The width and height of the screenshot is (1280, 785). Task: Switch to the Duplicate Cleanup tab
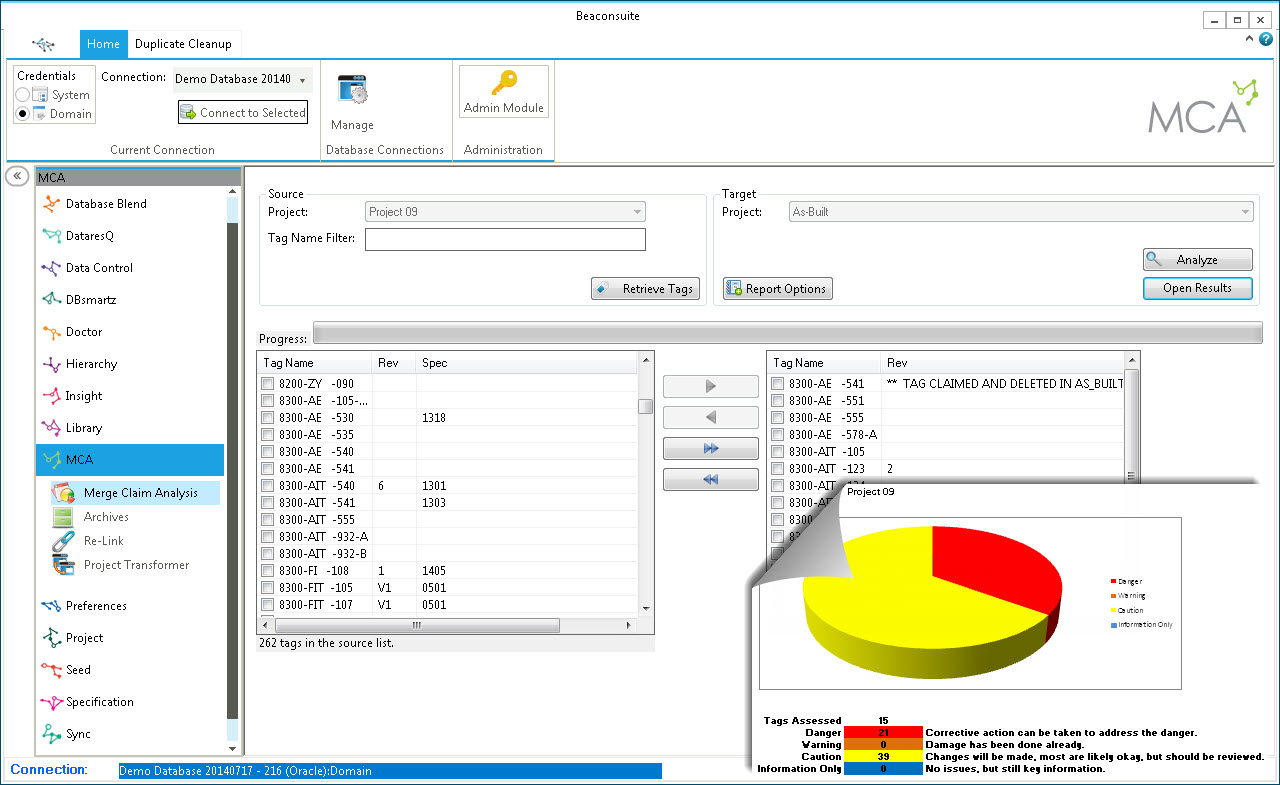(x=183, y=44)
